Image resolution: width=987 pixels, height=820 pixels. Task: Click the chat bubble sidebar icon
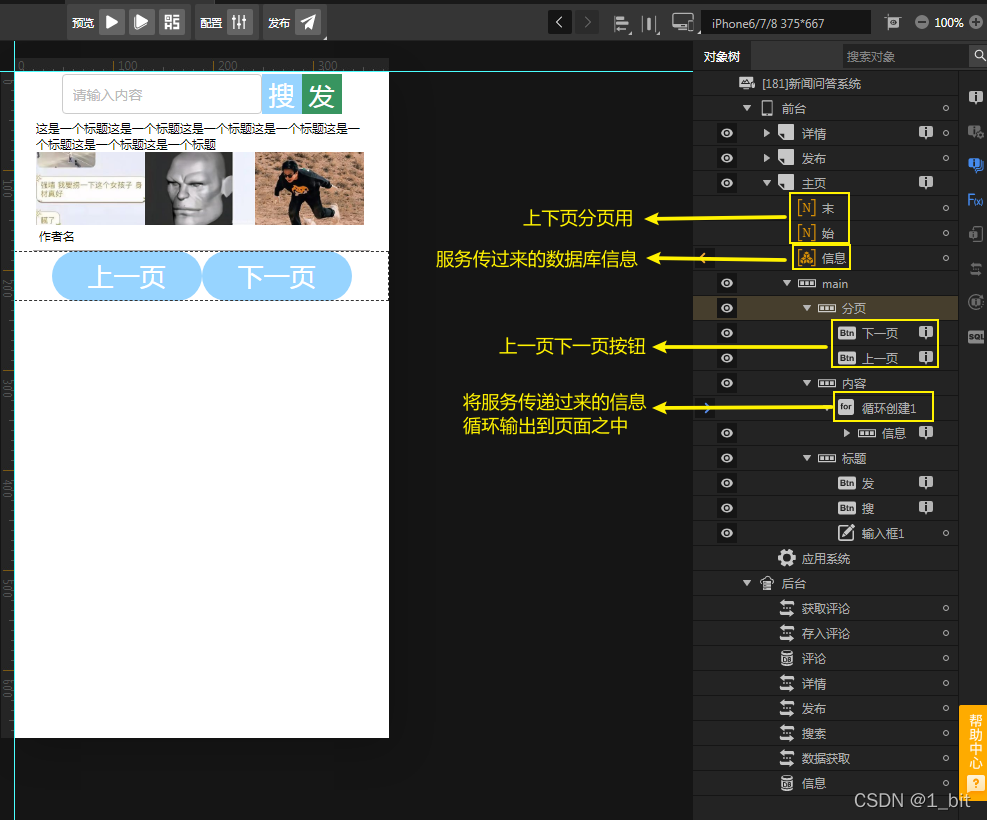[x=976, y=165]
